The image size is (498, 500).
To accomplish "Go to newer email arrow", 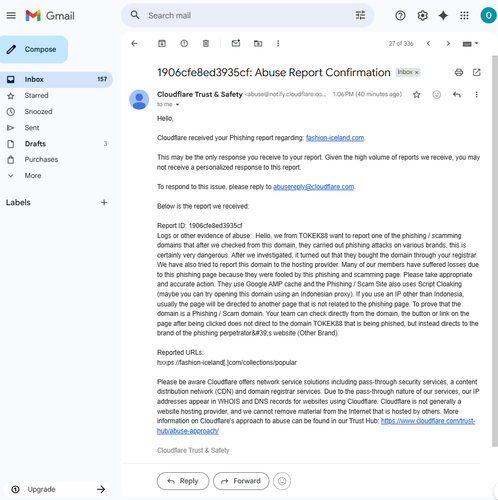I will pyautogui.click(x=429, y=44).
